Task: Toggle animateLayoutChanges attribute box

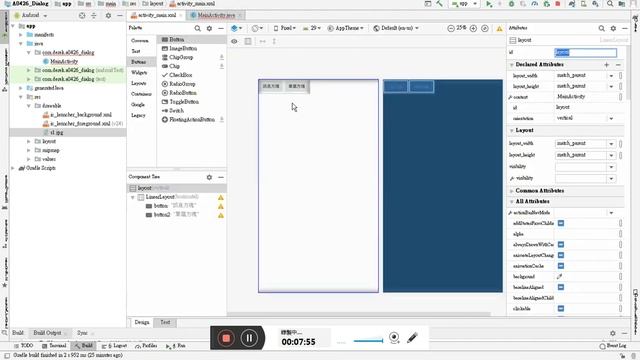Action: coord(561,255)
